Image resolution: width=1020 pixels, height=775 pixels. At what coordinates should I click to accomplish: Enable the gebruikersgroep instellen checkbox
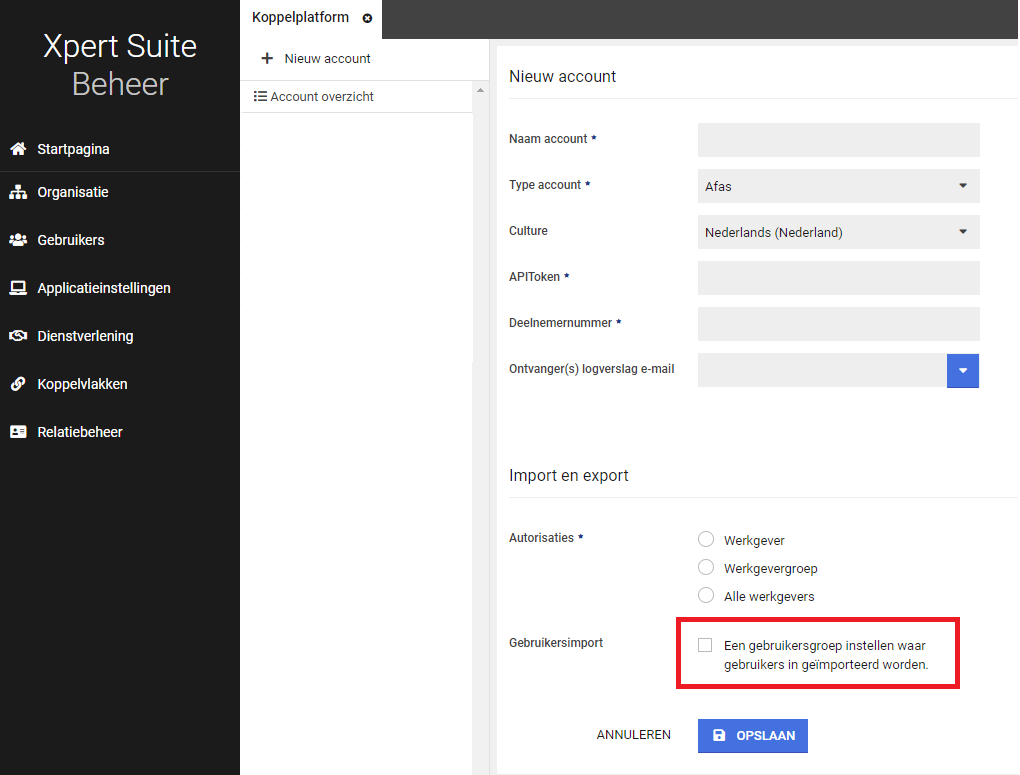tap(706, 645)
